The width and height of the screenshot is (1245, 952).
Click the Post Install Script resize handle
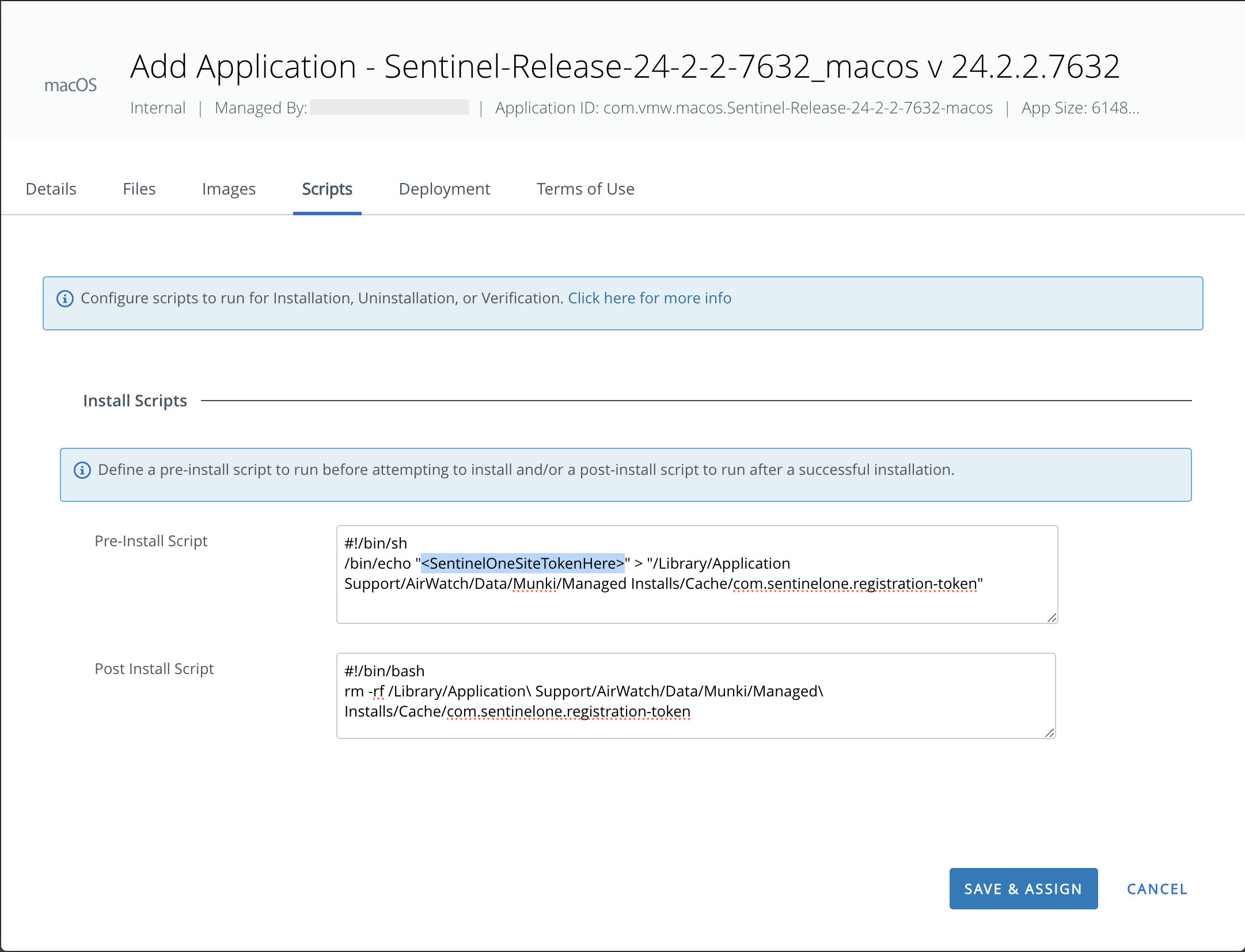point(1049,733)
